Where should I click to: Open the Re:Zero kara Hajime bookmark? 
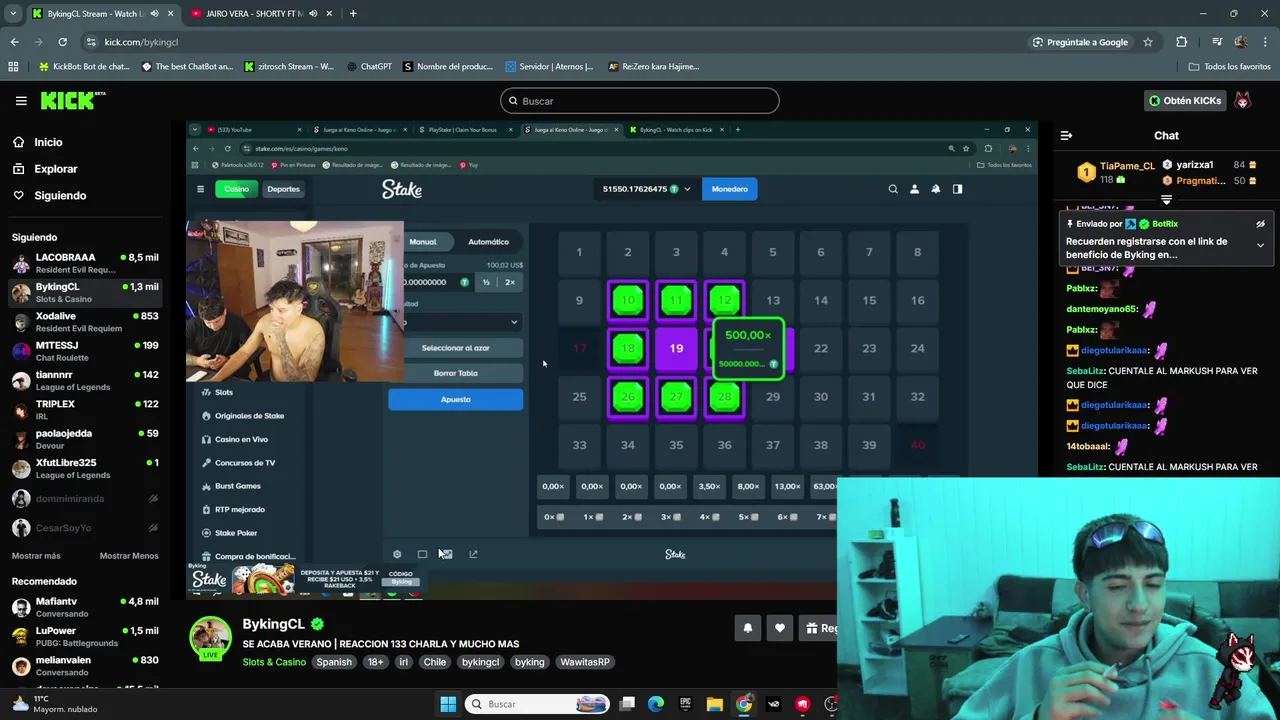(652, 67)
